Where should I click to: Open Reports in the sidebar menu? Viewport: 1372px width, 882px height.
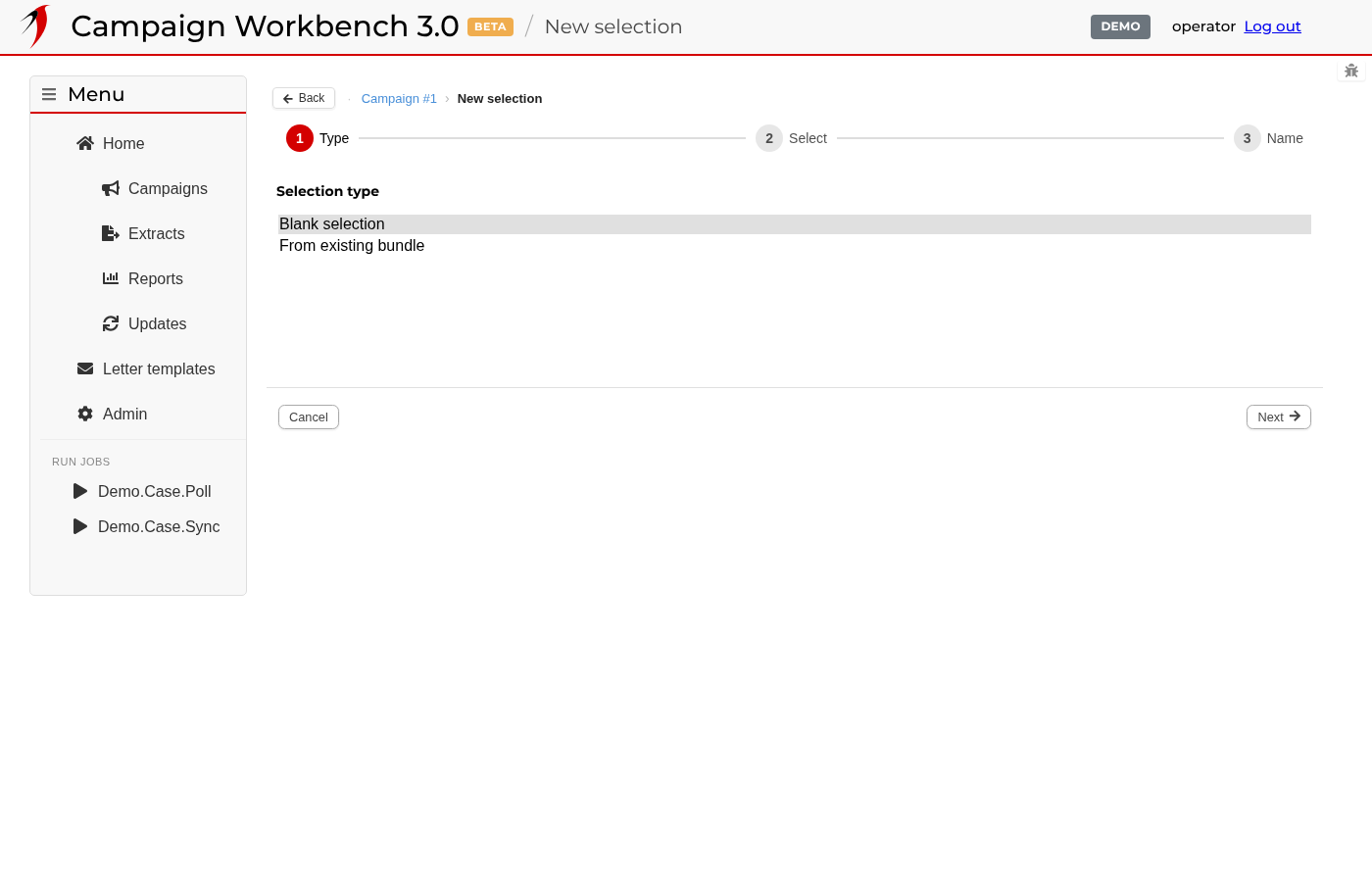(156, 278)
